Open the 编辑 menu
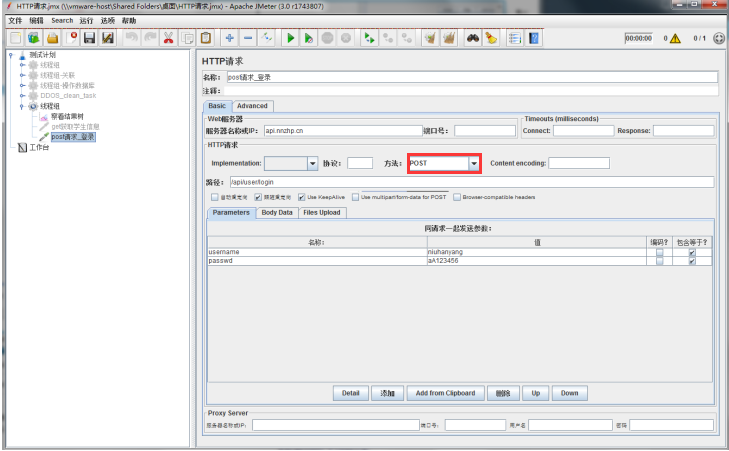Screen dimensions: 729x451 tap(36, 20)
